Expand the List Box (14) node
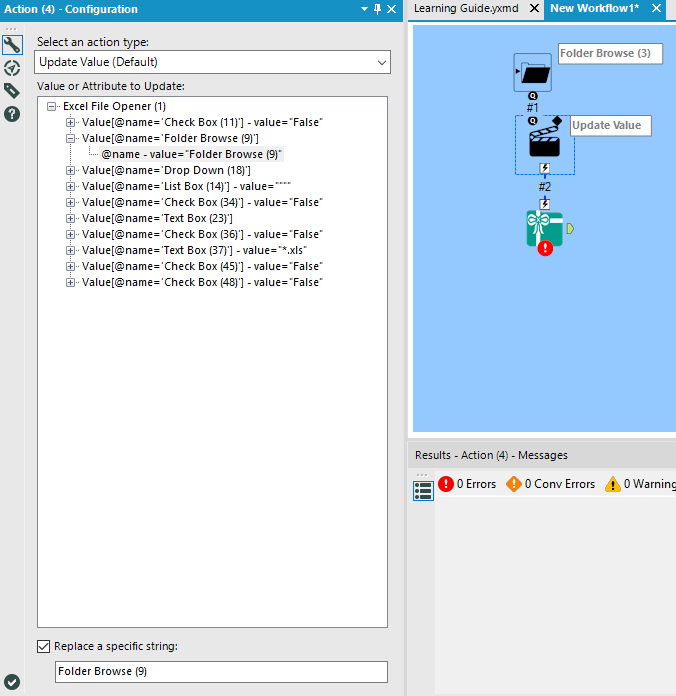Viewport: 676px width, 696px height. tap(70, 186)
